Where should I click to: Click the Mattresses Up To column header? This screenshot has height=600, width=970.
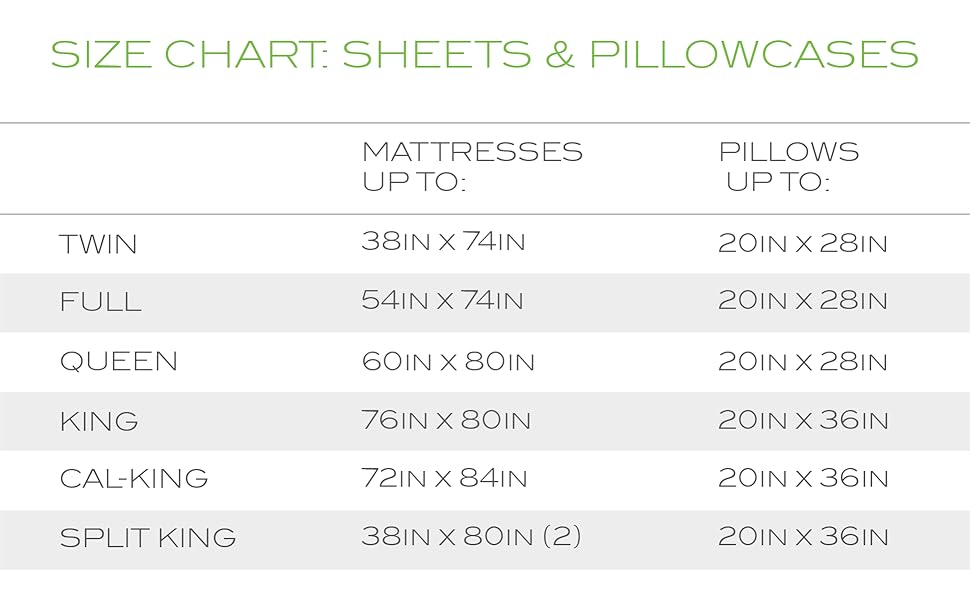(472, 167)
